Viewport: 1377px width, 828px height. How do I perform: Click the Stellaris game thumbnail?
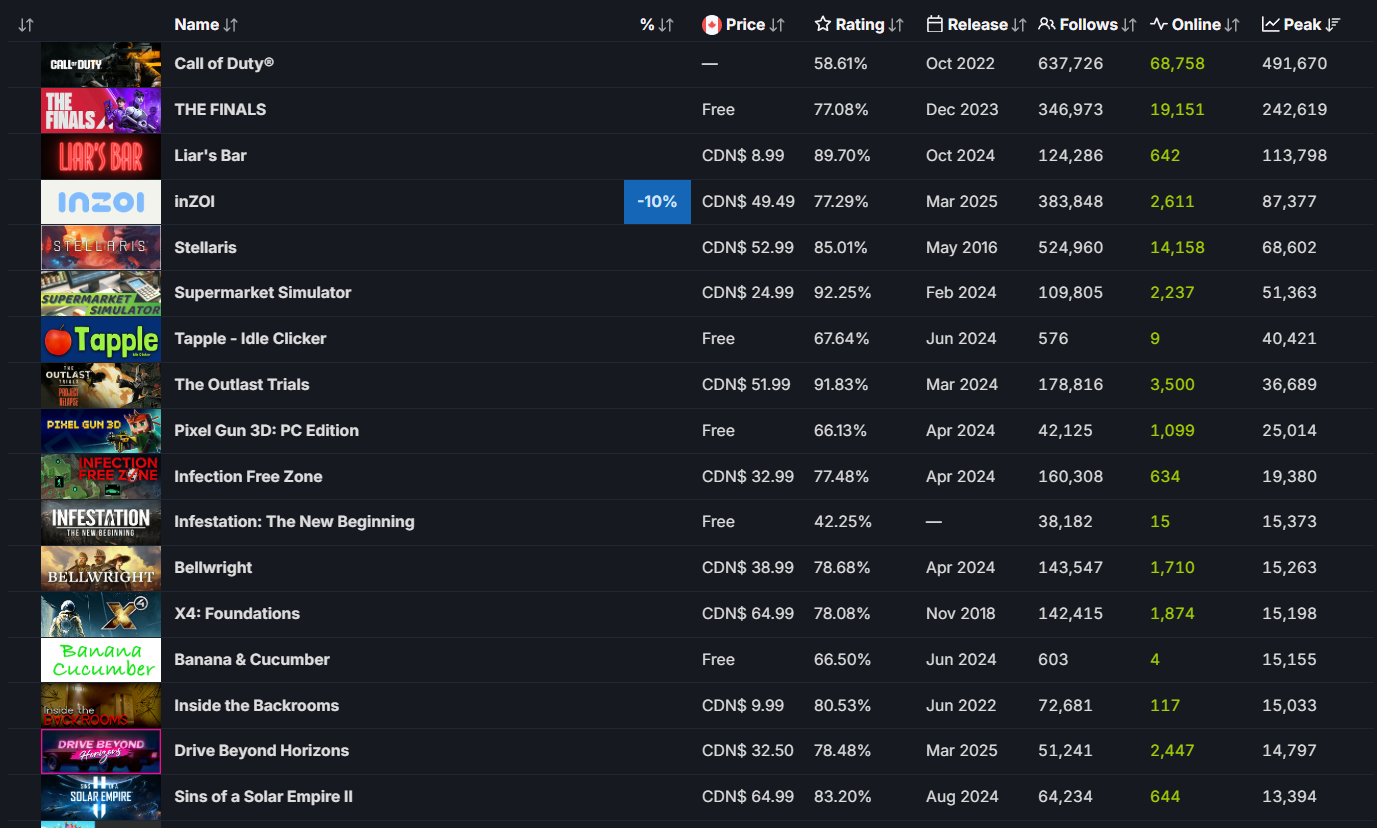(101, 248)
